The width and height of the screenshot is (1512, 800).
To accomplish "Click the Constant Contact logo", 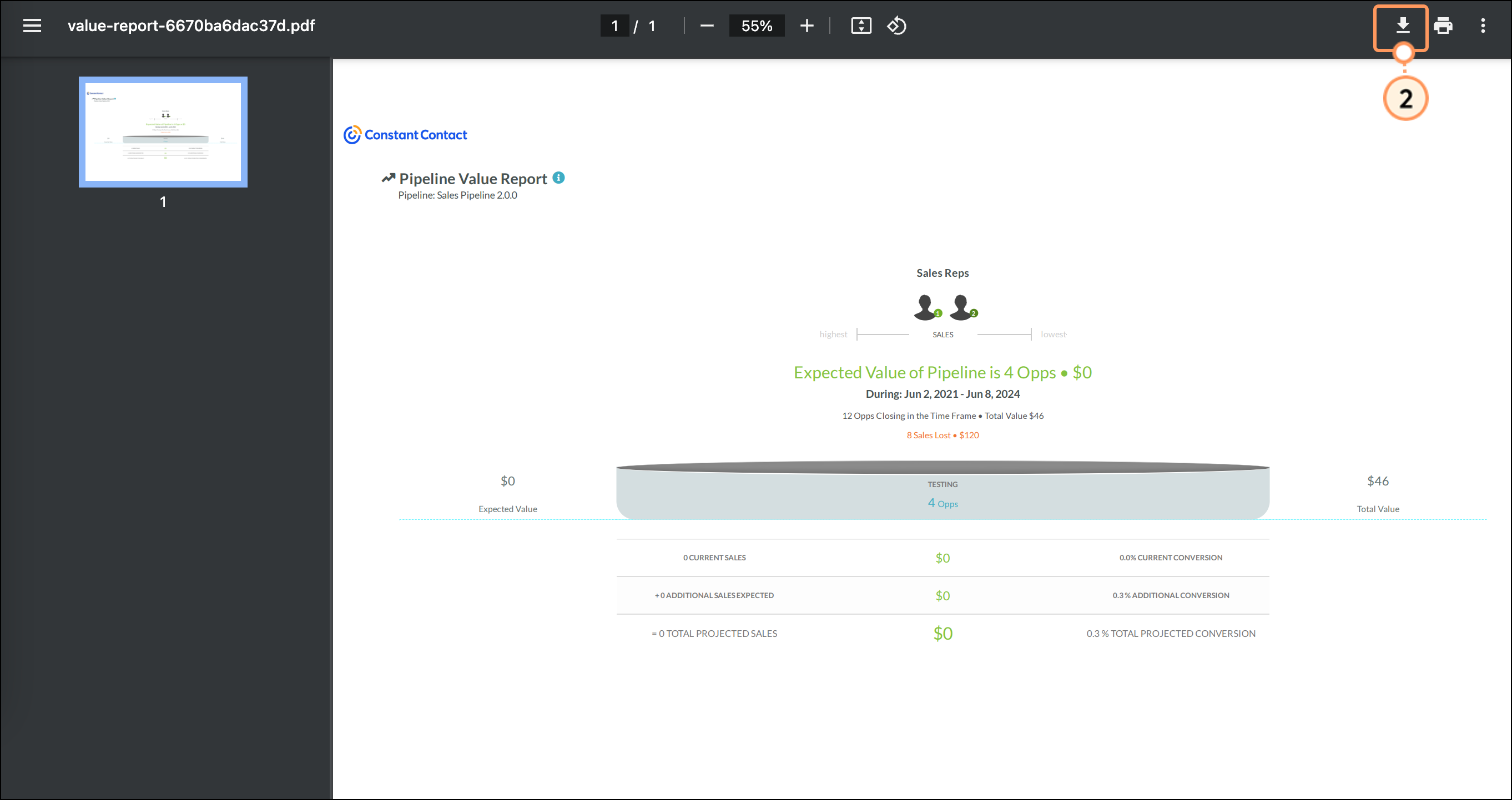I will 405,135.
